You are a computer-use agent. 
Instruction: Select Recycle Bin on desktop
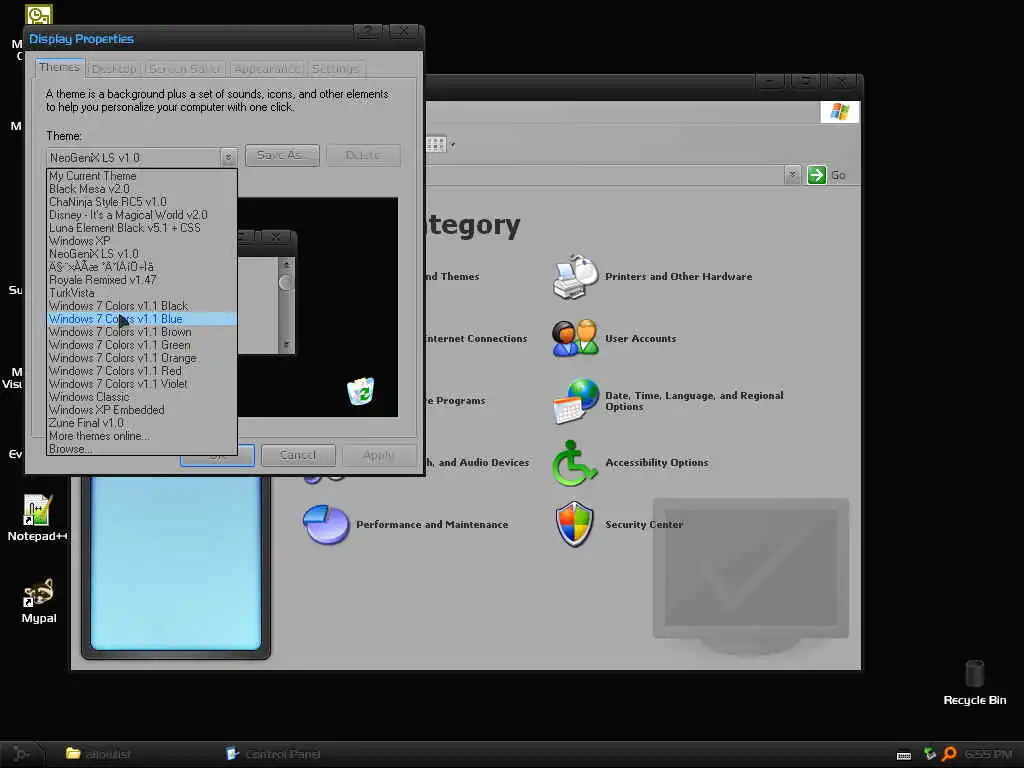974,683
